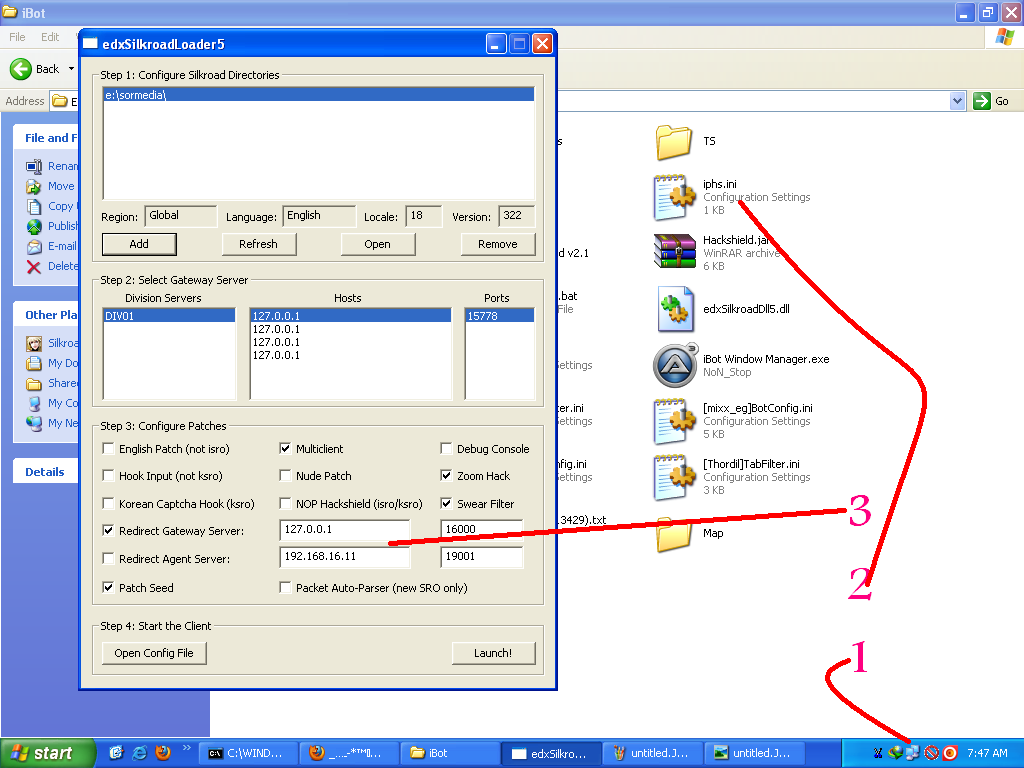This screenshot has width=1024, height=768.
Task: Click the Redirect Agent Server IP field
Action: click(x=345, y=556)
